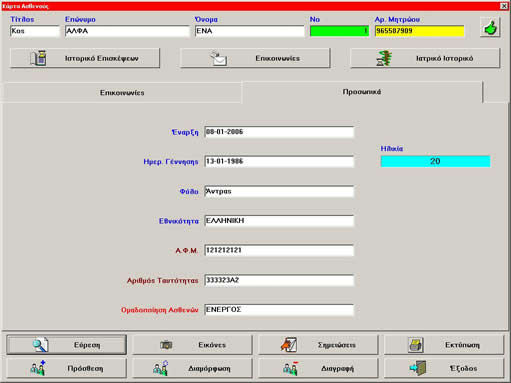Click the camera icon on Εικόνες
This screenshot has width=511, height=383.
(x=166, y=345)
